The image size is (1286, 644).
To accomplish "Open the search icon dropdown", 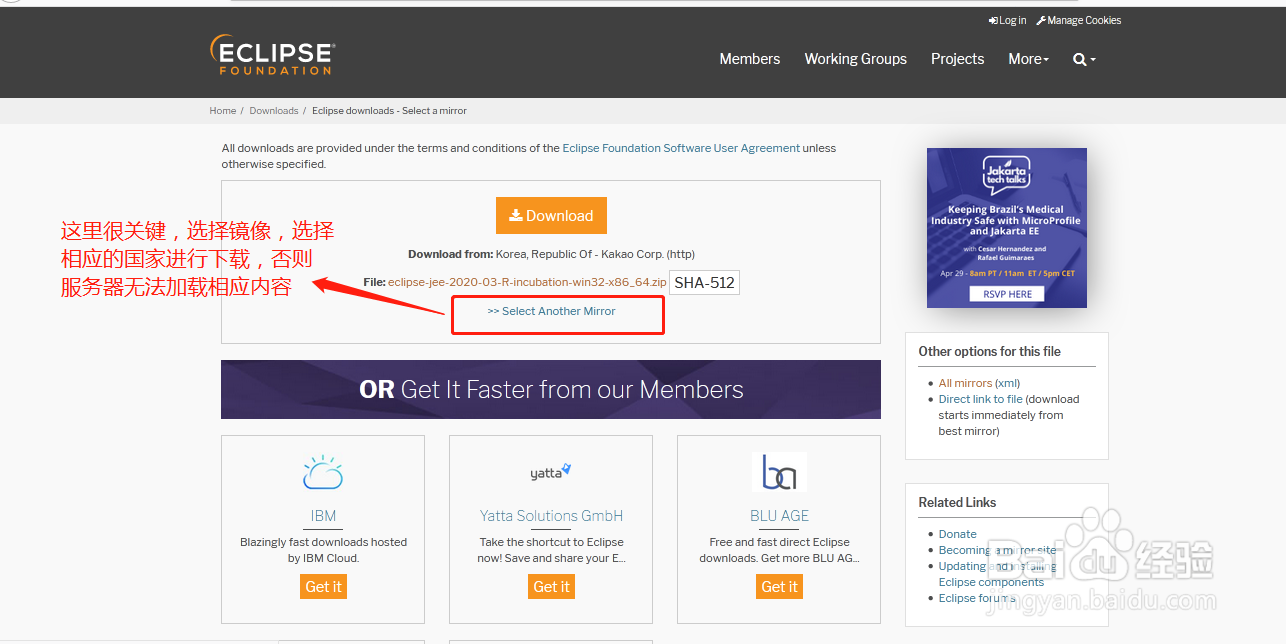I will 1084,59.
